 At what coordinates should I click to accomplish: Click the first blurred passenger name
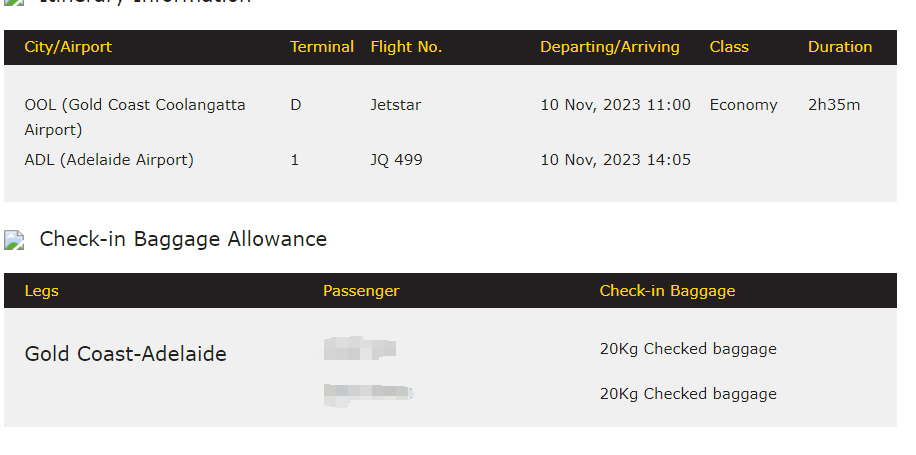click(x=360, y=349)
